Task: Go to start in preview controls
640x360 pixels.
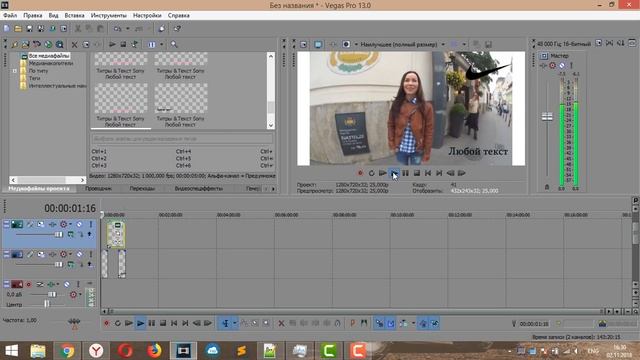Action: click(428, 173)
